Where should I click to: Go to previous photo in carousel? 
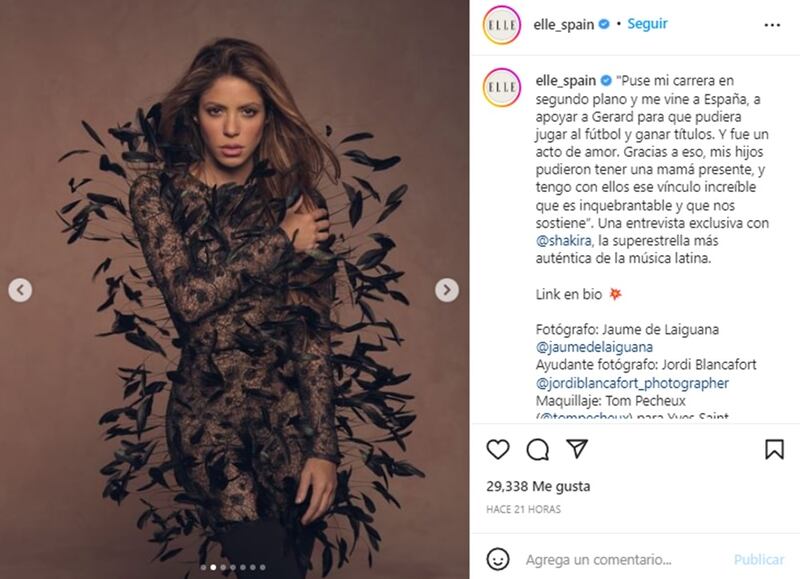coord(20,290)
